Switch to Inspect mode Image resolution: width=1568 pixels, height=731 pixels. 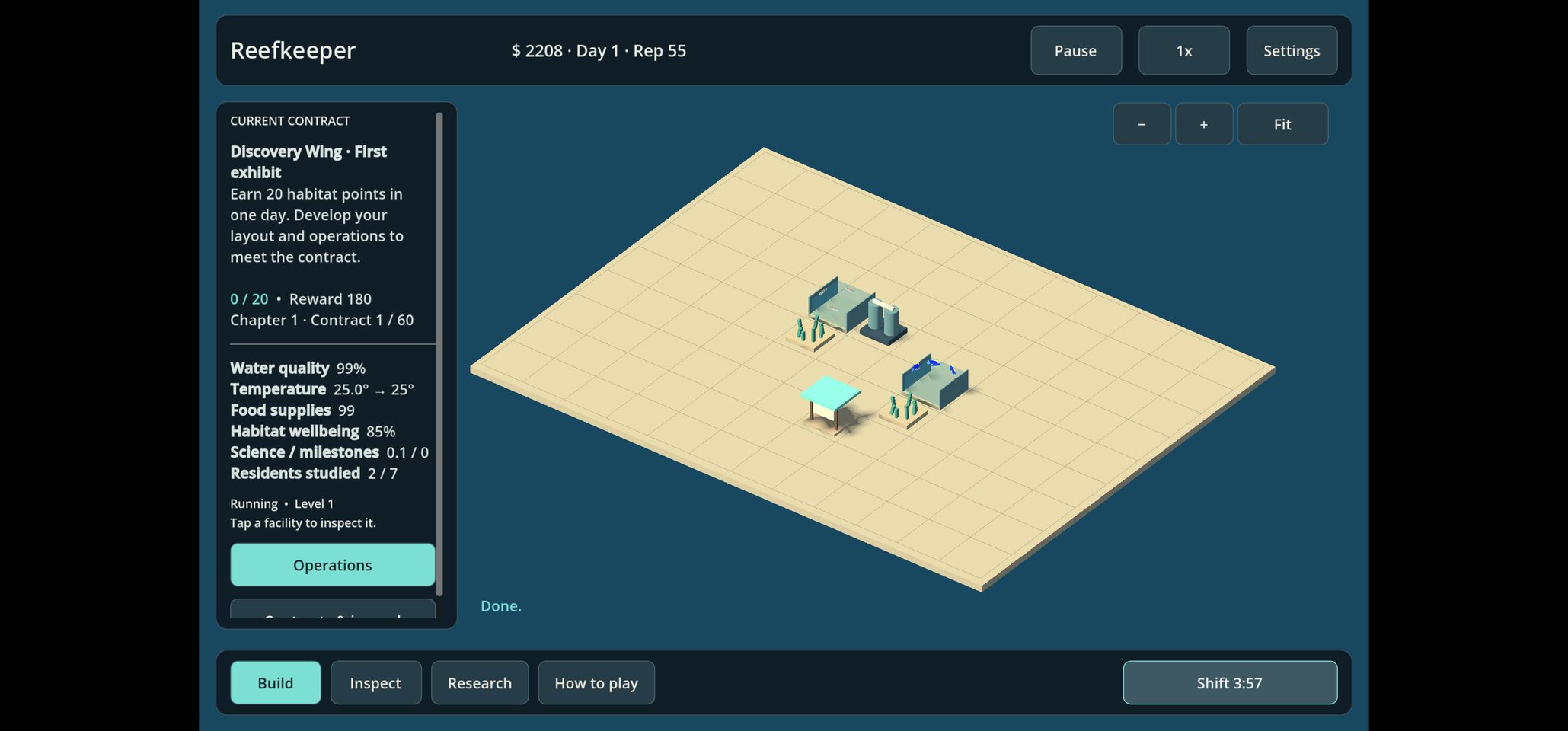(x=375, y=683)
